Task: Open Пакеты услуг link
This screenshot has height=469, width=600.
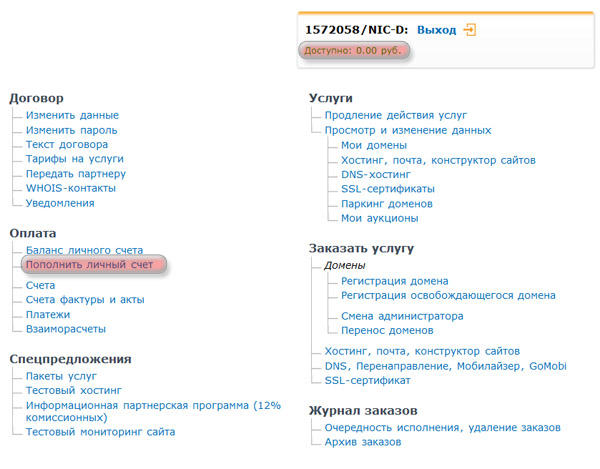Action: pos(61,376)
